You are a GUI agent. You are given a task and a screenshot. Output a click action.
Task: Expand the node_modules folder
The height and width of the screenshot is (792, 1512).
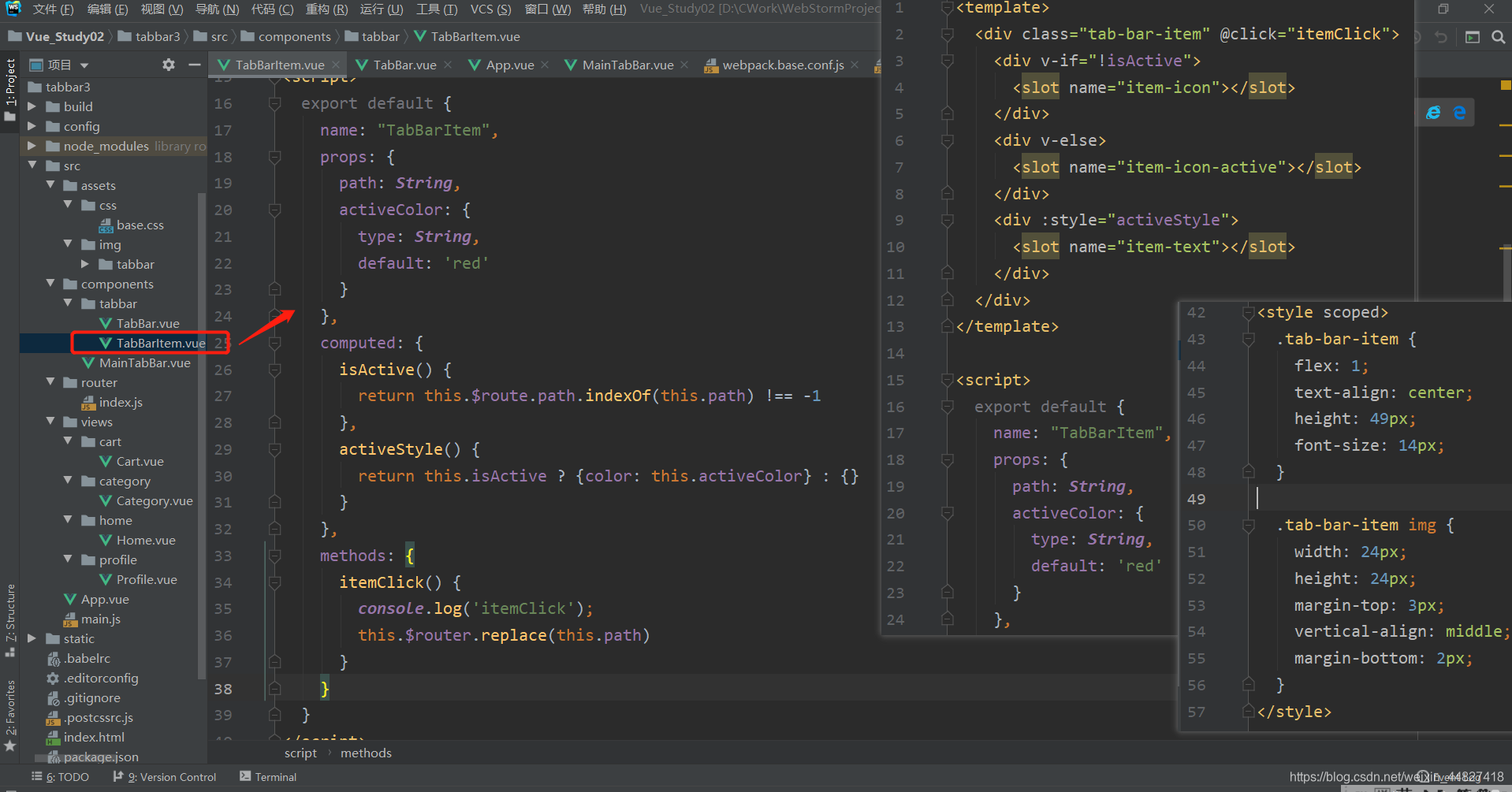32,146
